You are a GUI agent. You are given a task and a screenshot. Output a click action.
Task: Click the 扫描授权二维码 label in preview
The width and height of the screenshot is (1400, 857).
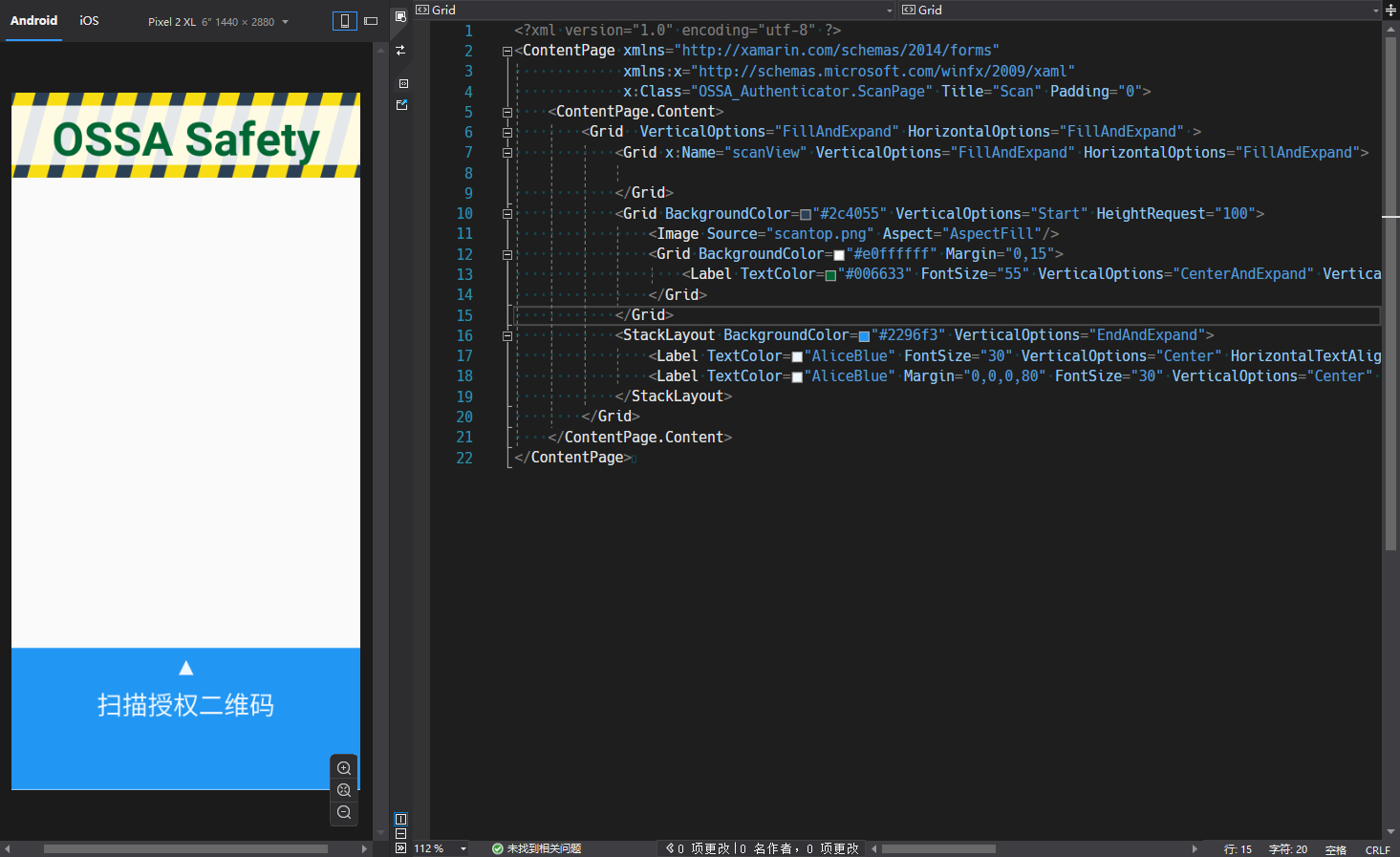coord(185,705)
